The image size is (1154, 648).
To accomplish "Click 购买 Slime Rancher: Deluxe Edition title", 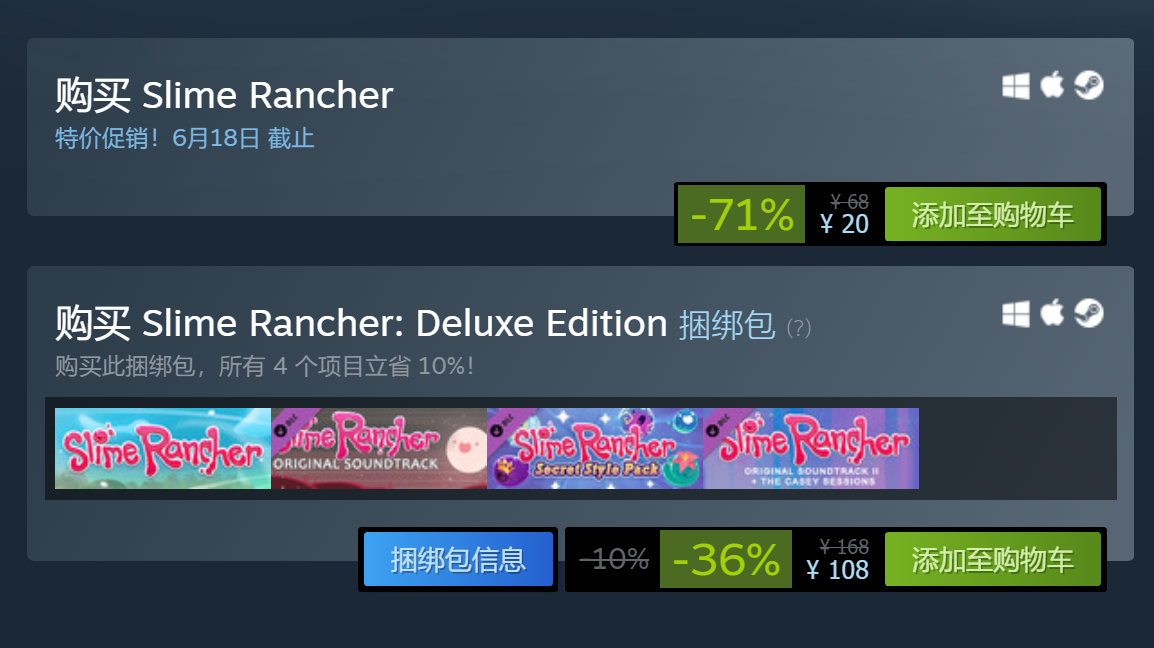I will (x=361, y=323).
